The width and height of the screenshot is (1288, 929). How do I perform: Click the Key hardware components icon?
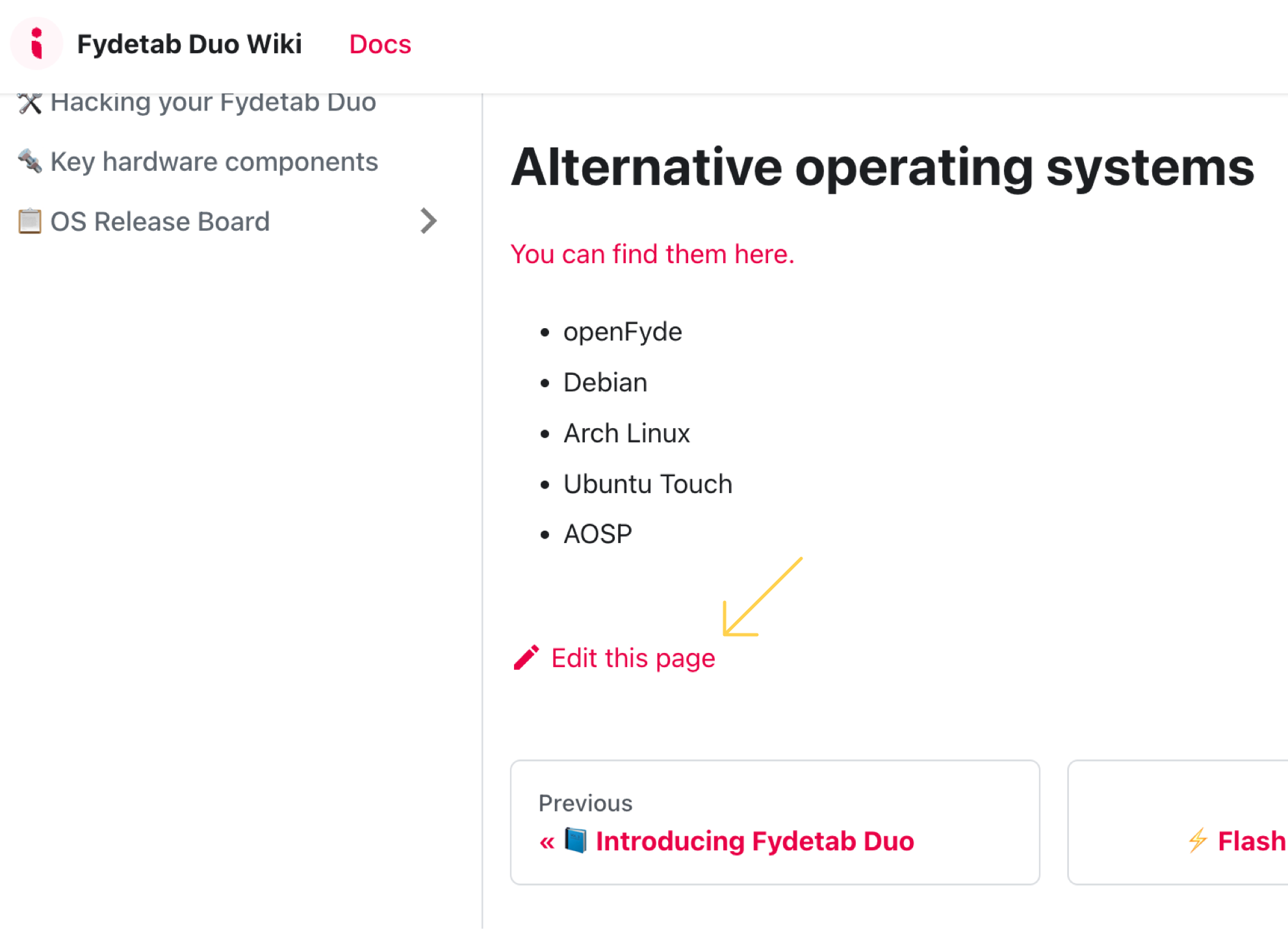[x=30, y=161]
